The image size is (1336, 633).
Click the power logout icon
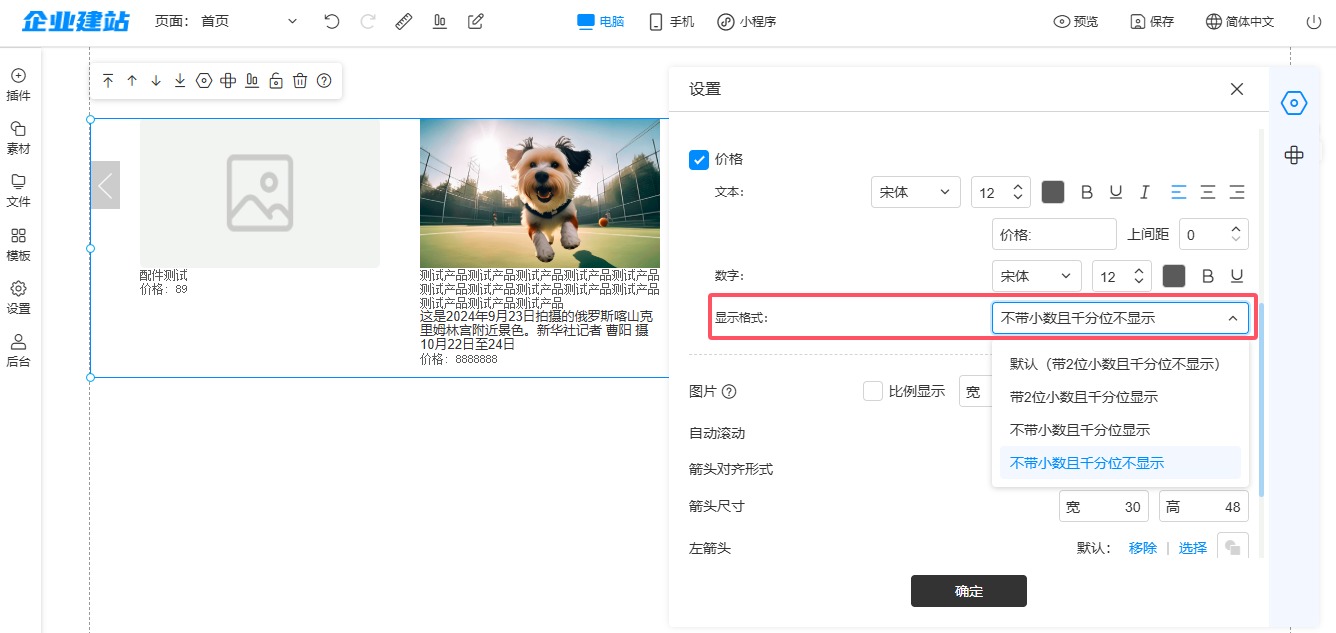1314,21
